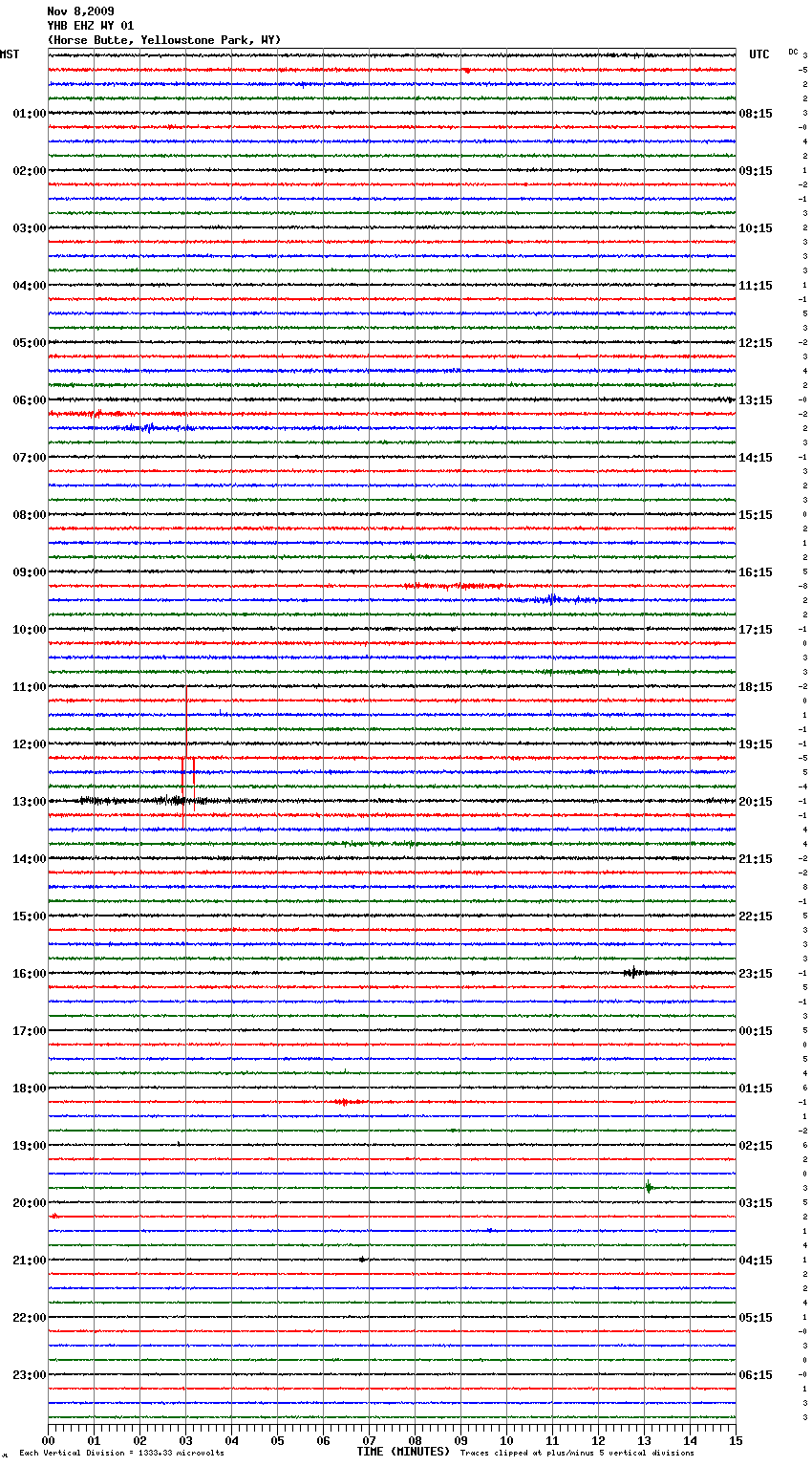Click the 09:15 UTC time label
The image size is (812, 1466).
coord(756,171)
